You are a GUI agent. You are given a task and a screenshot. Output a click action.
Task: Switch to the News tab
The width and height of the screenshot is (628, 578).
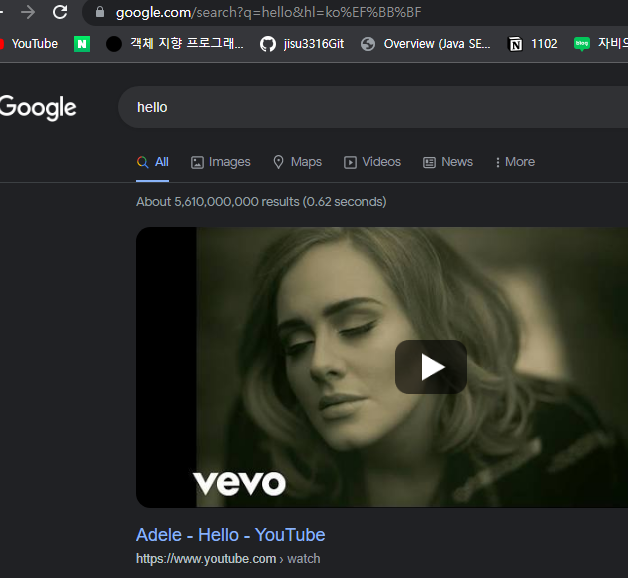[x=448, y=162]
